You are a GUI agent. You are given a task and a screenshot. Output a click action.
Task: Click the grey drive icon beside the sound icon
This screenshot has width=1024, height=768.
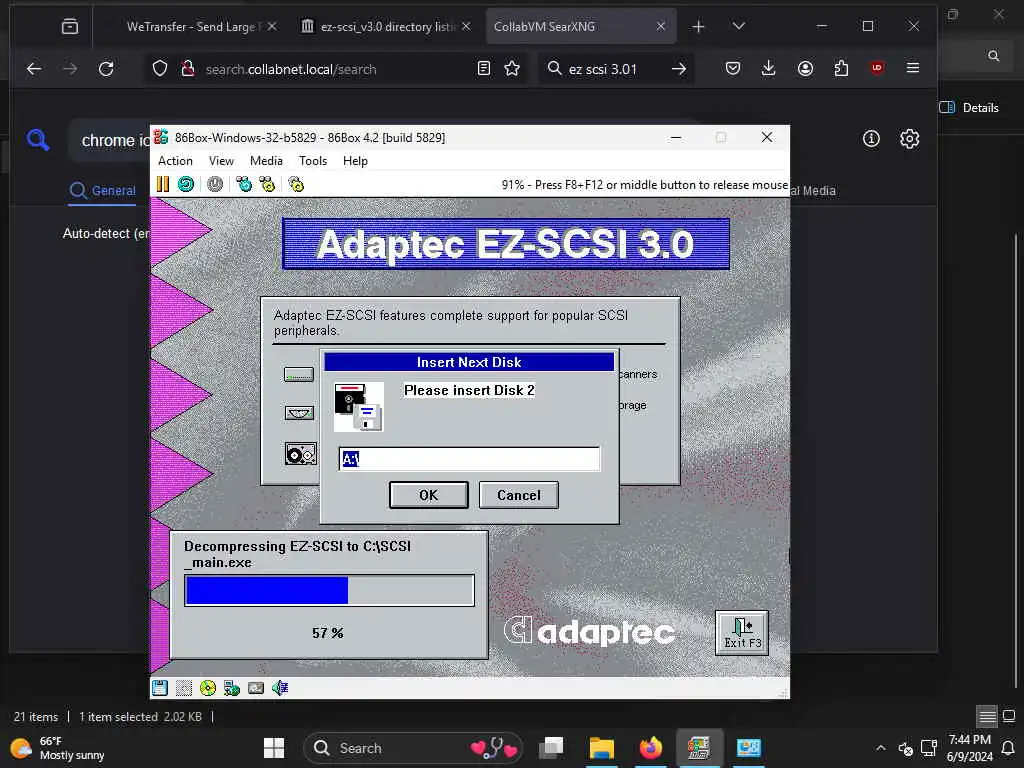point(256,688)
